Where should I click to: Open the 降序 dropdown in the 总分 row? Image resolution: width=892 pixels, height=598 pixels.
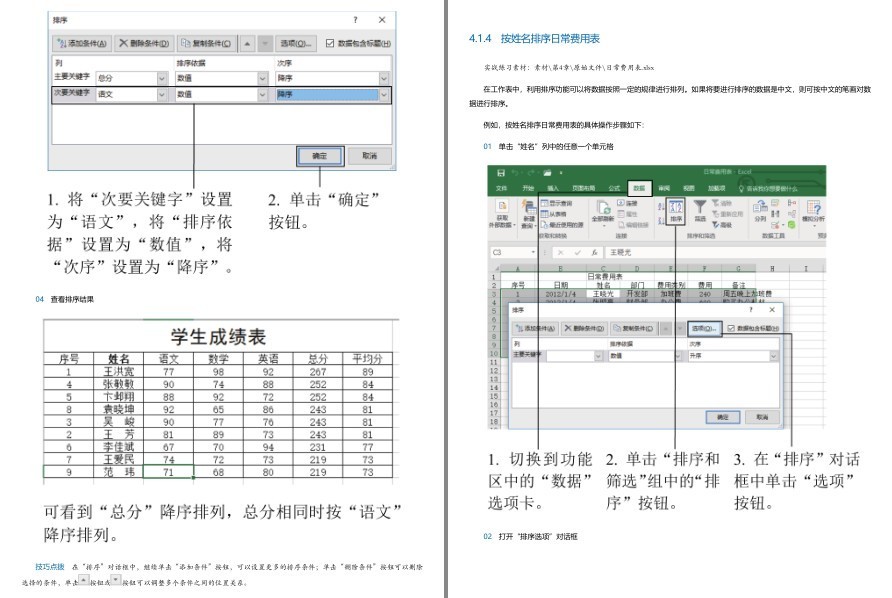click(385, 78)
